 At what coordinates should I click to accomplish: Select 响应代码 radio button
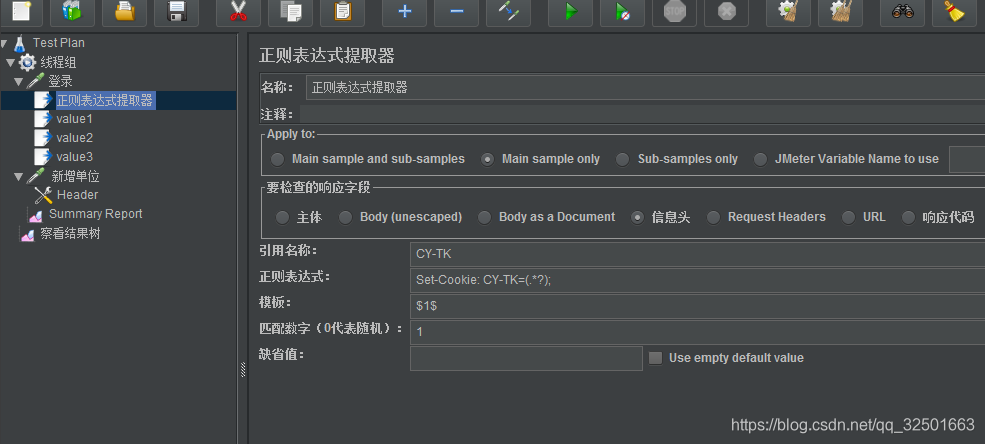tap(908, 217)
